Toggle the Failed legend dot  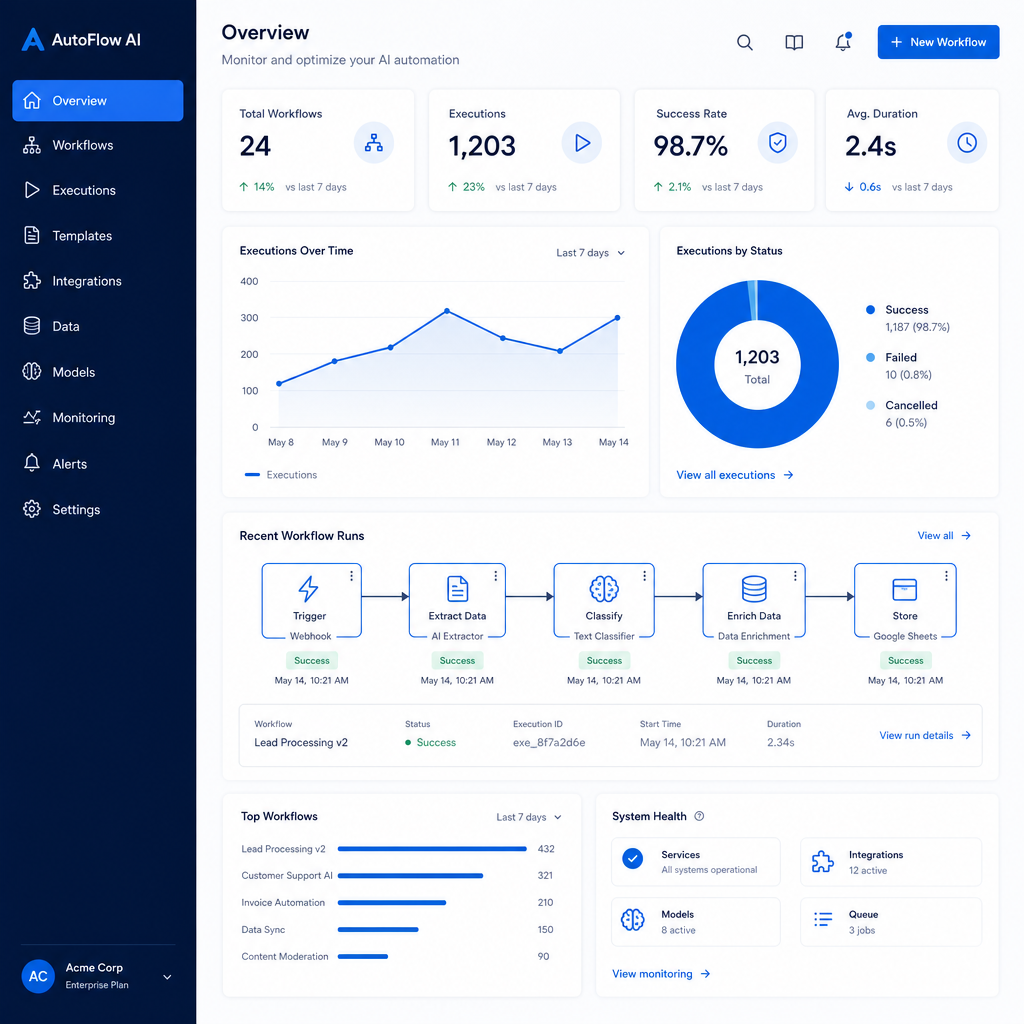[x=870, y=357]
